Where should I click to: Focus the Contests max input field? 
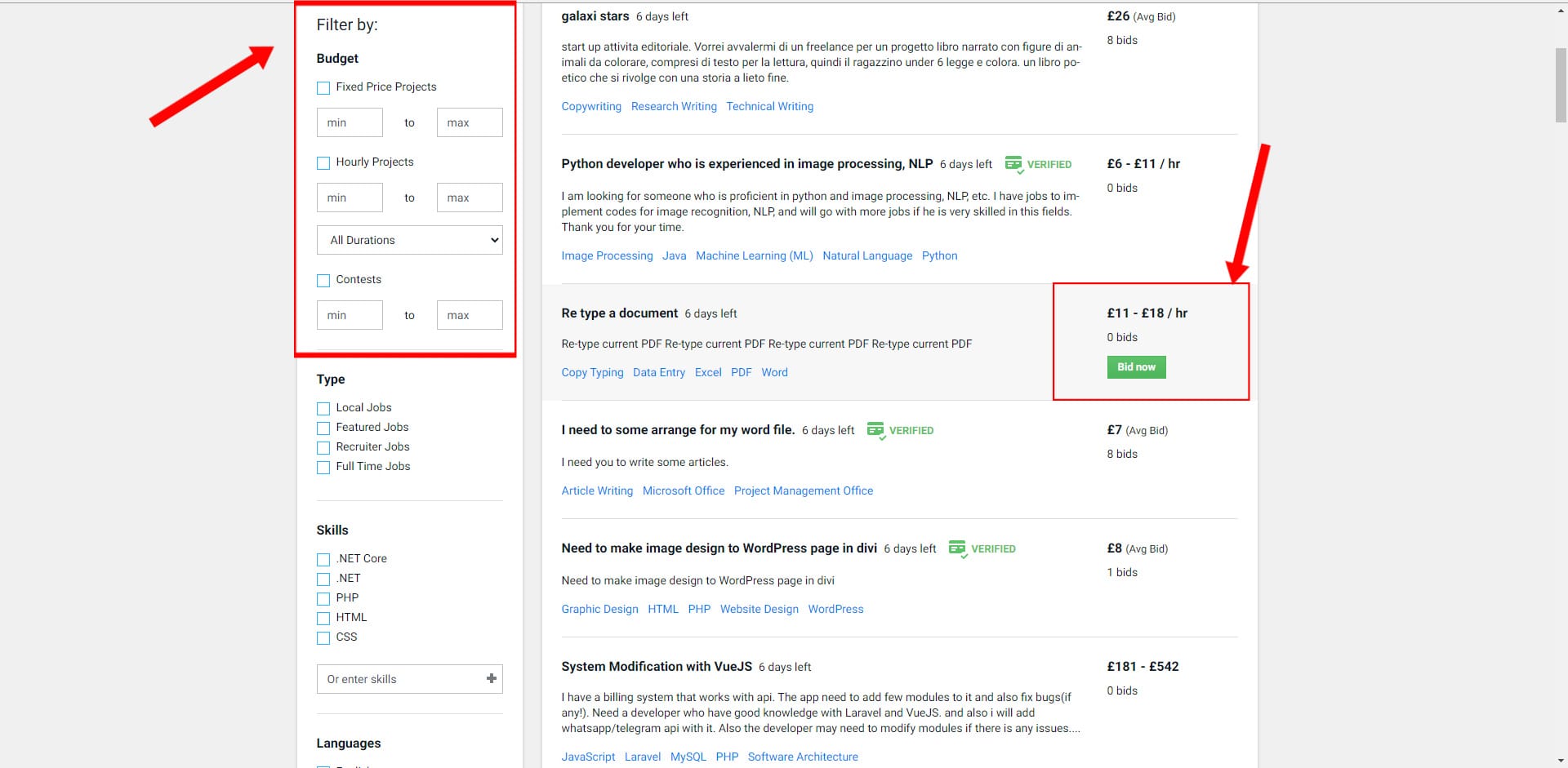470,315
